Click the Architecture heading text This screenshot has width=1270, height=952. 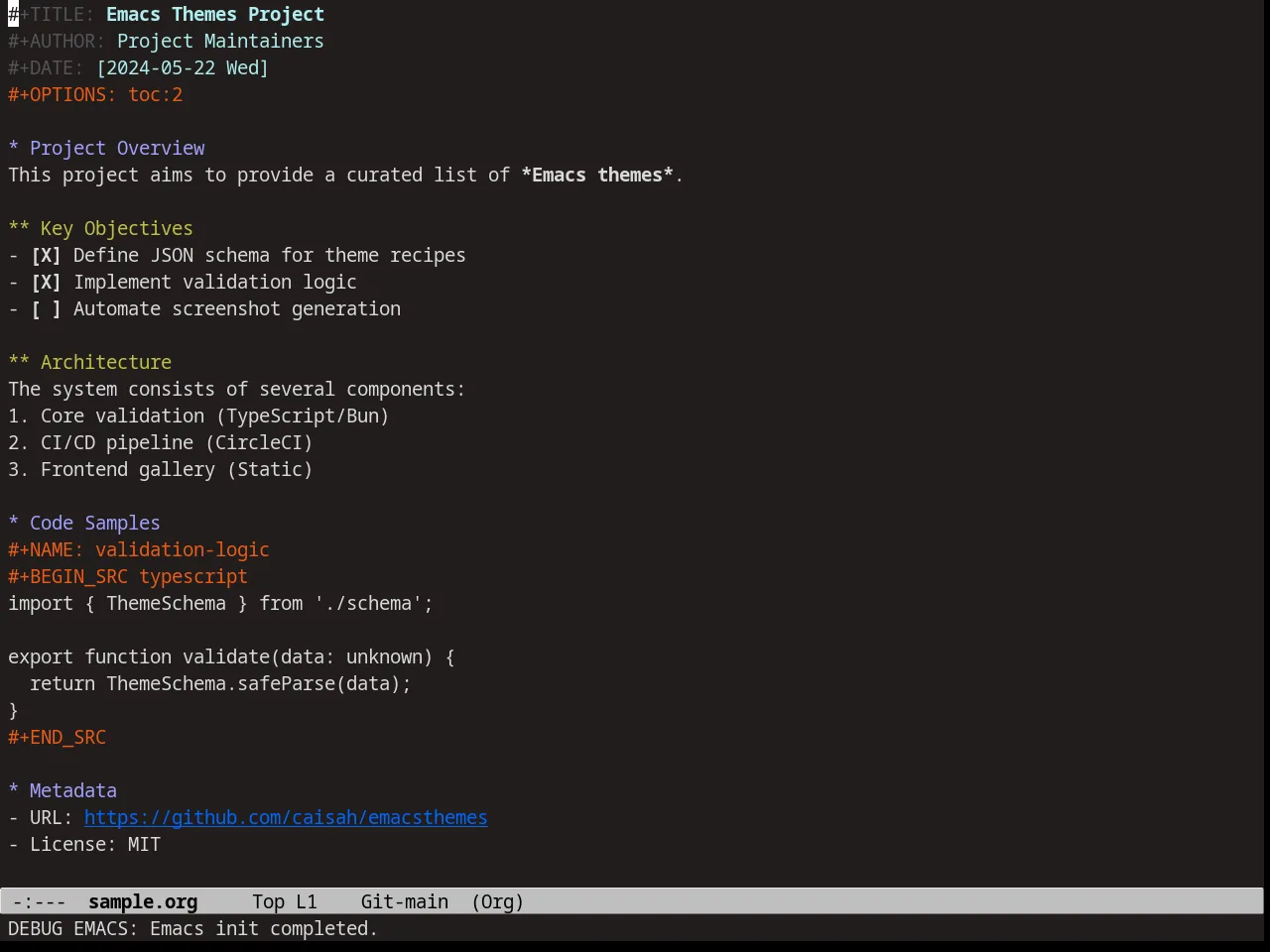point(106,363)
